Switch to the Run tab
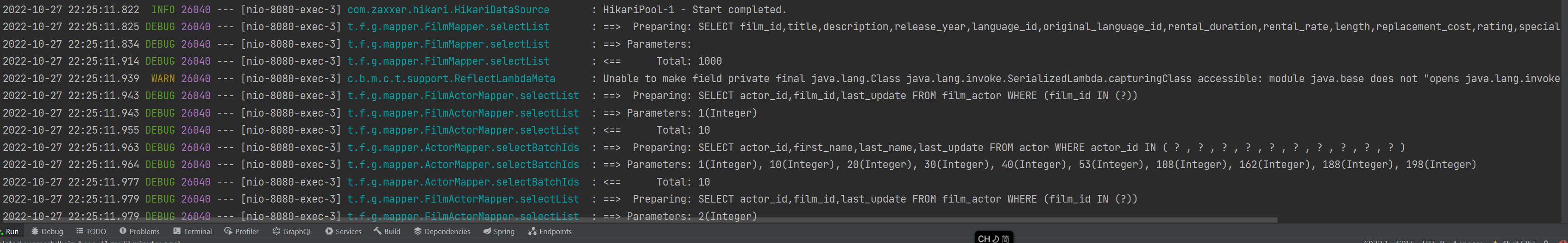Screen dimensions: 1568x243 click(x=11, y=232)
